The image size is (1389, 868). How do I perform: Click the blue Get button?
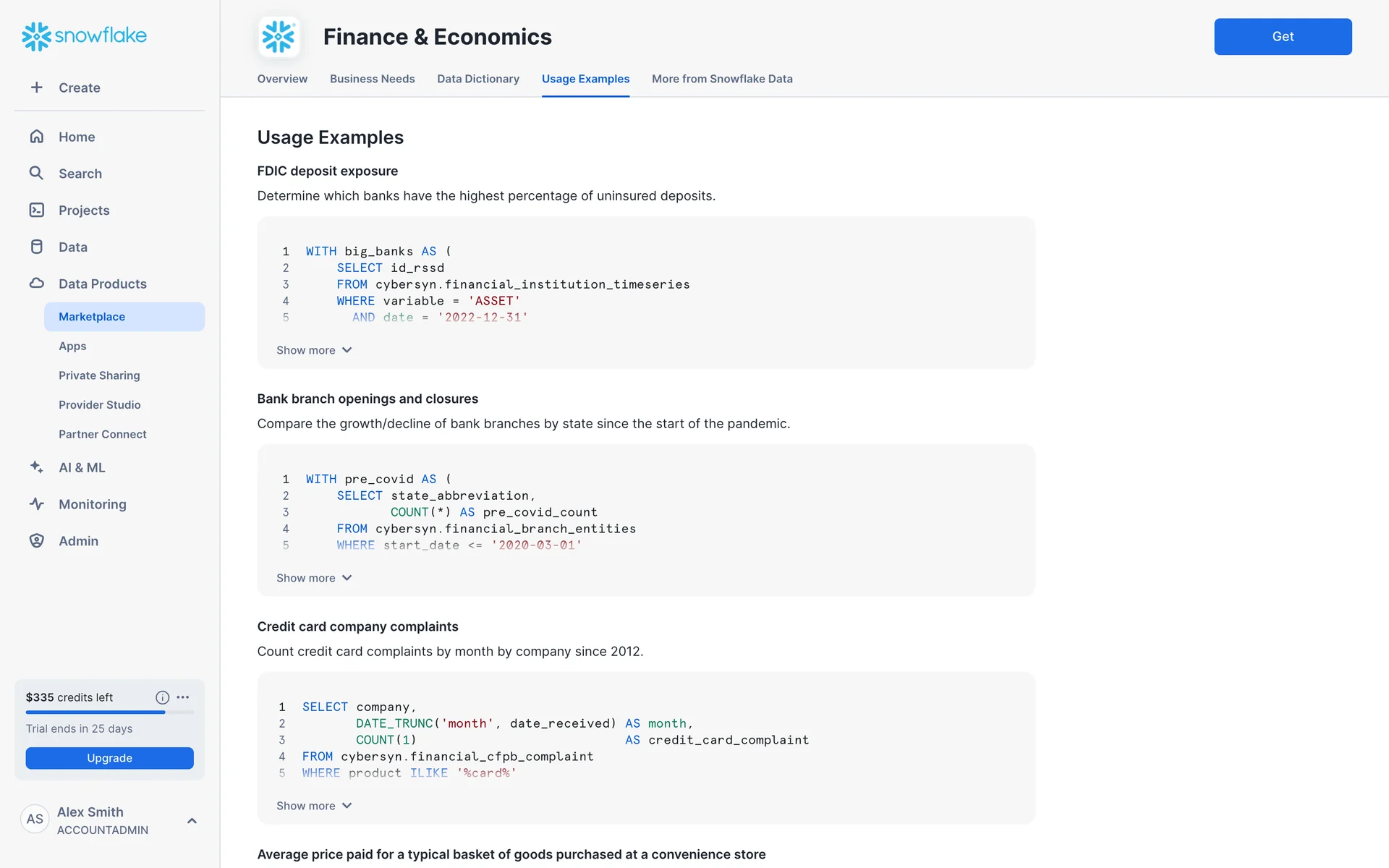1282,36
